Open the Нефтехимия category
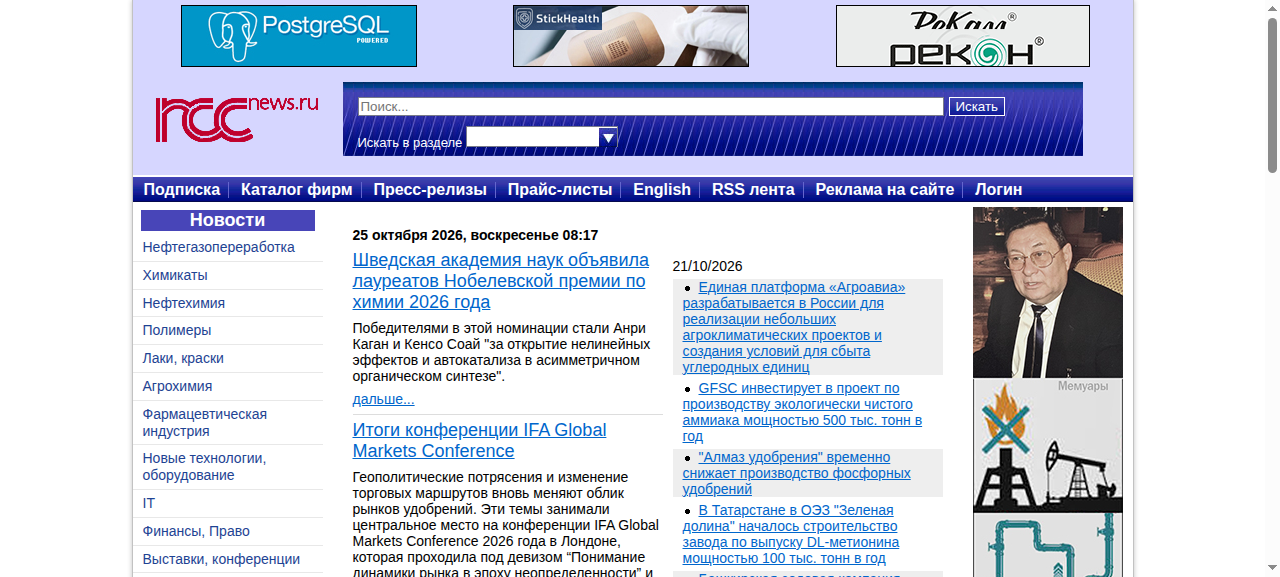The height and width of the screenshot is (577, 1280). click(x=184, y=303)
